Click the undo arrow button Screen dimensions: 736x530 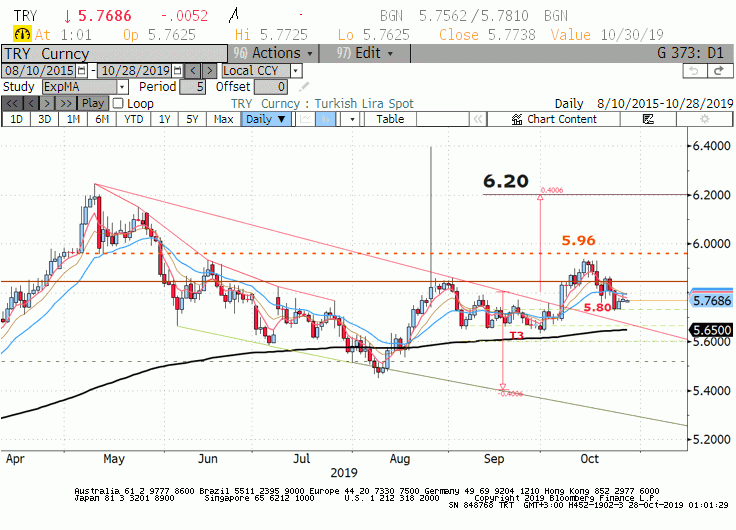click(694, 71)
